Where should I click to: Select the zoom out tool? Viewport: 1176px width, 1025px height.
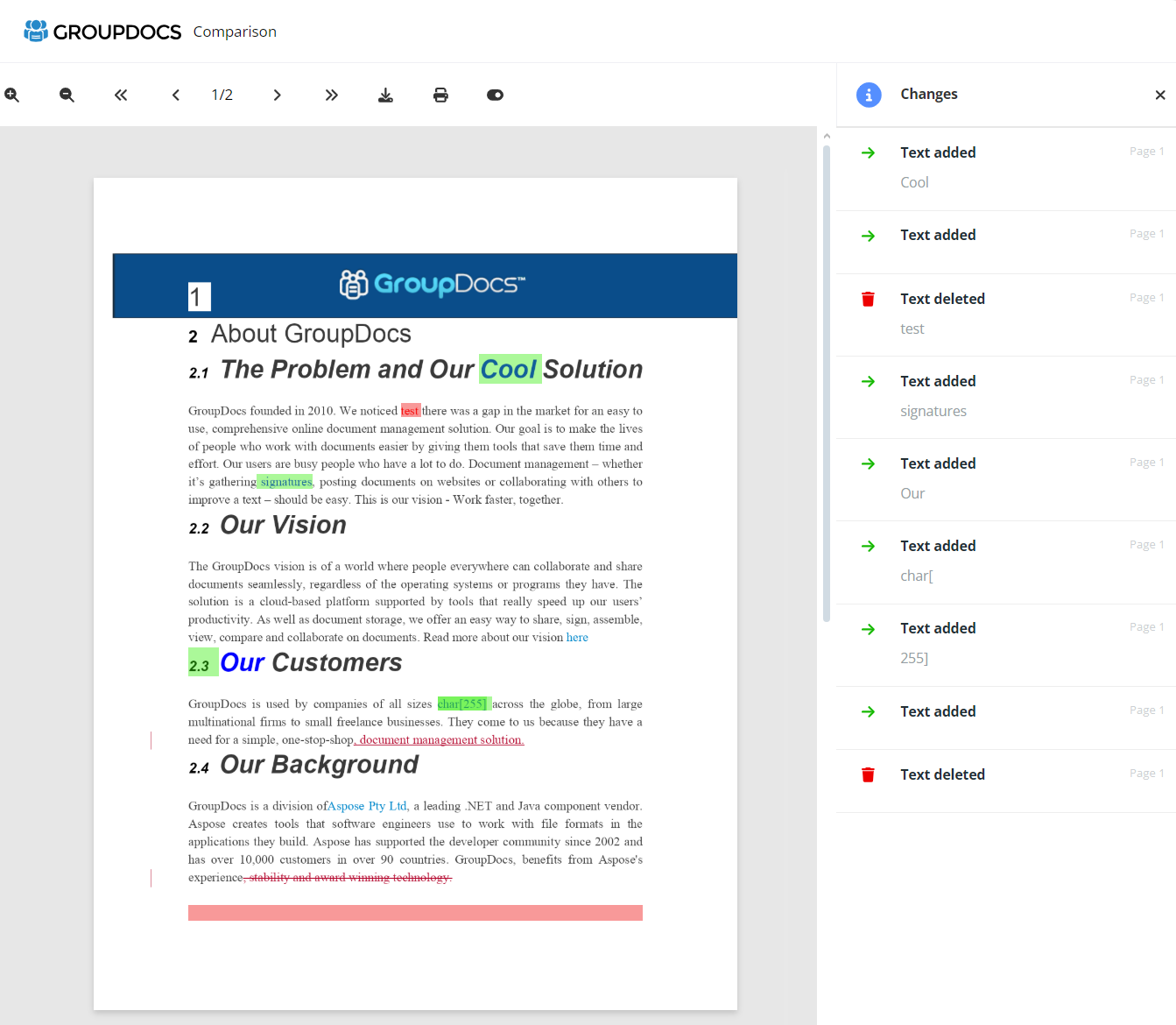pyautogui.click(x=67, y=95)
